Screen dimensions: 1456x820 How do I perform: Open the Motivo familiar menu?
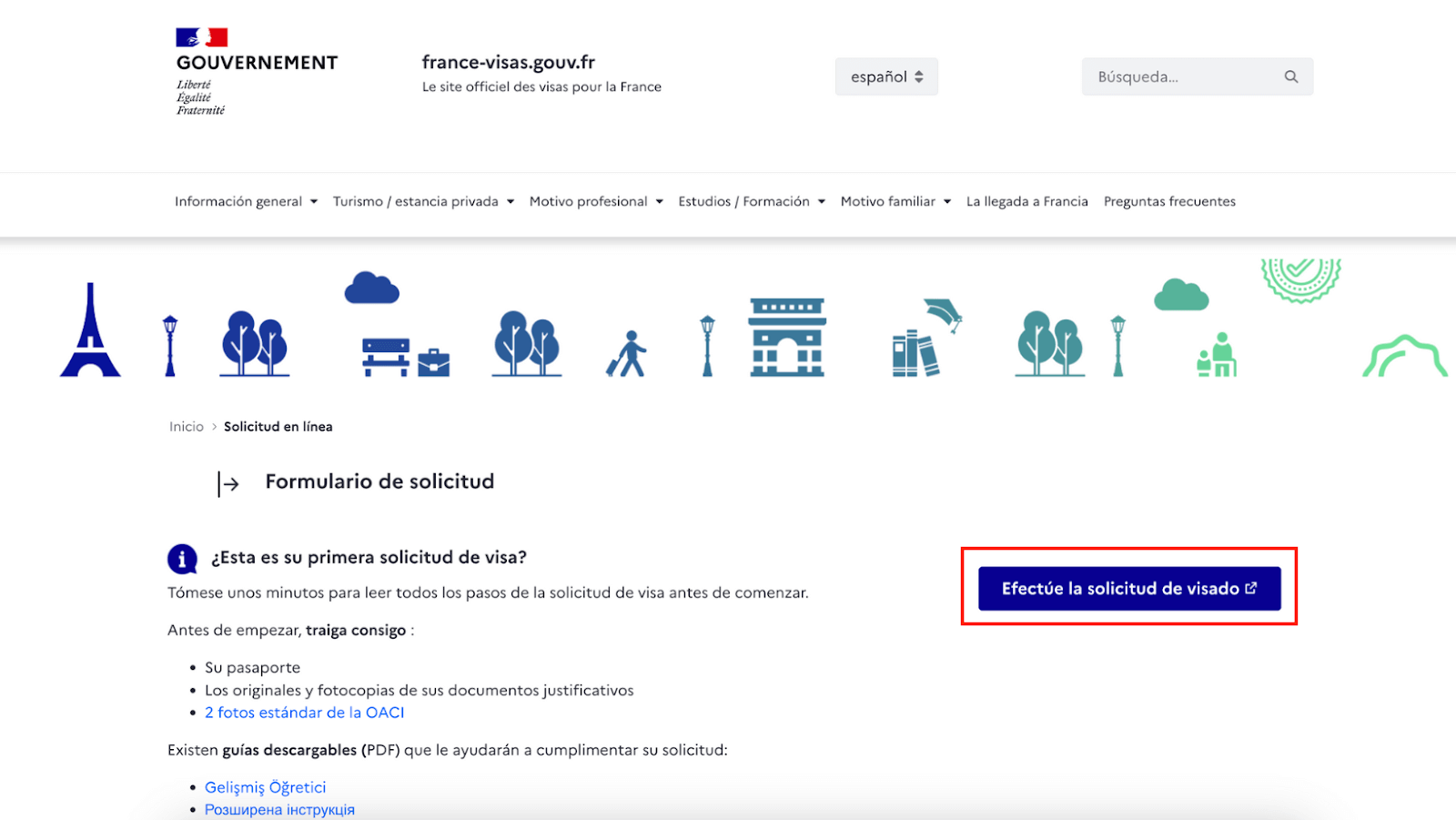click(895, 202)
